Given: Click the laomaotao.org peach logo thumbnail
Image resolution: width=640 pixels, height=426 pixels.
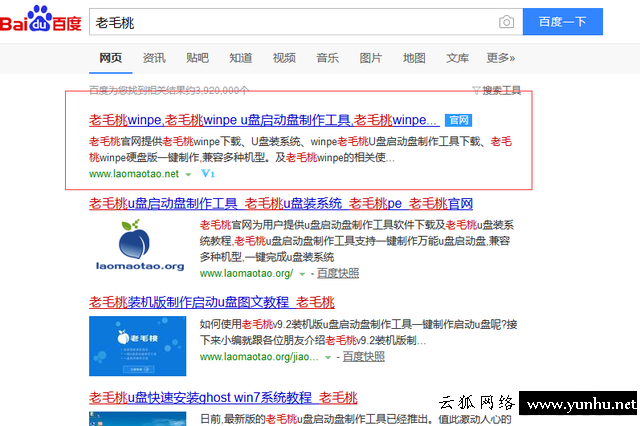Looking at the screenshot, I should pos(140,245).
